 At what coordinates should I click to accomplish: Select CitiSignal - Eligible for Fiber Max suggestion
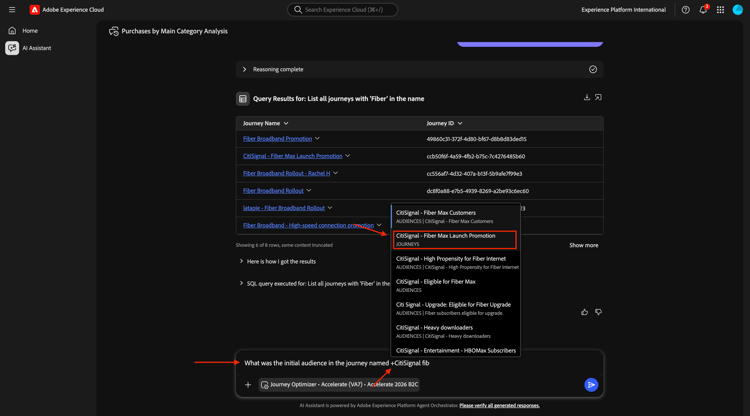click(x=456, y=285)
